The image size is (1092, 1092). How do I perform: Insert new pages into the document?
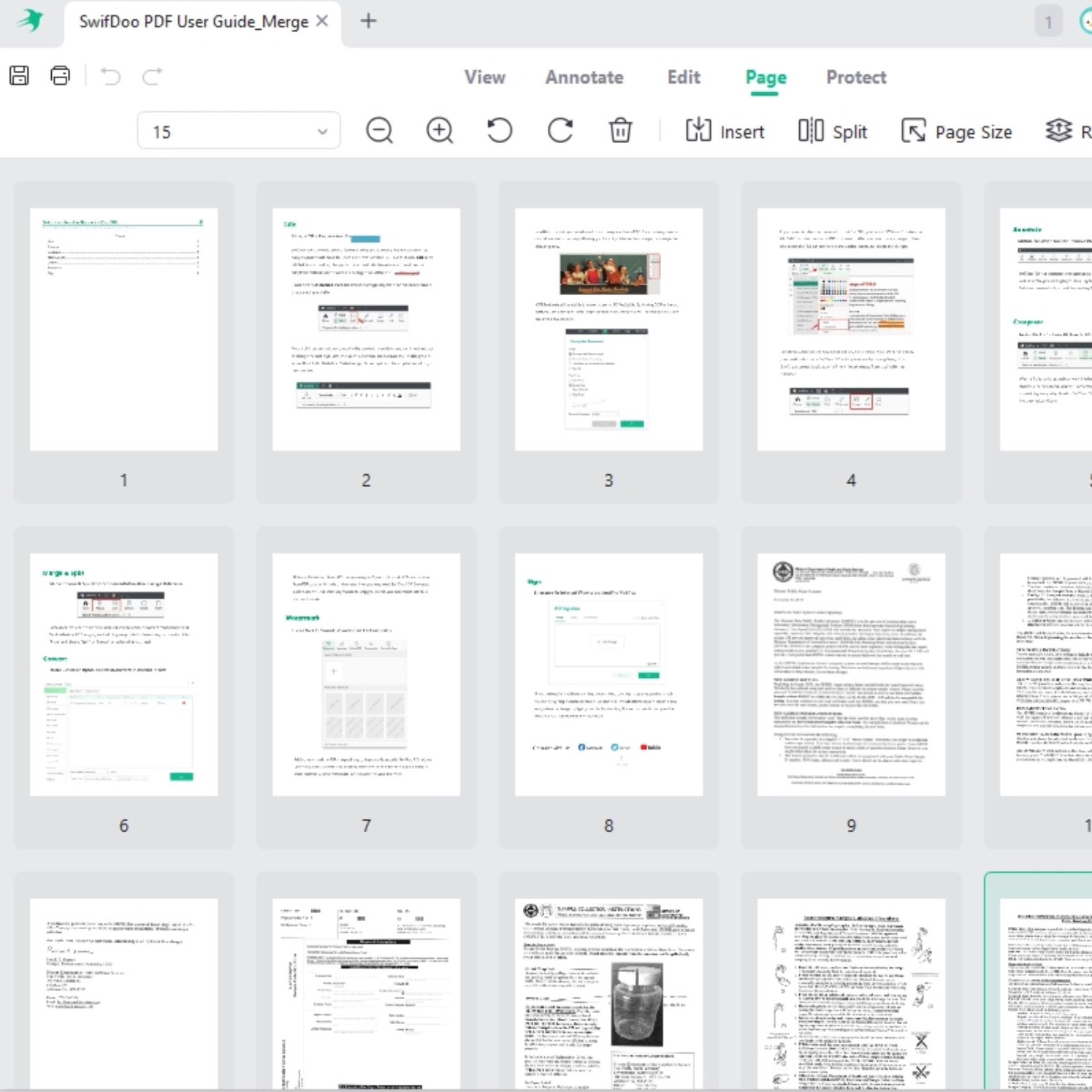(x=725, y=131)
